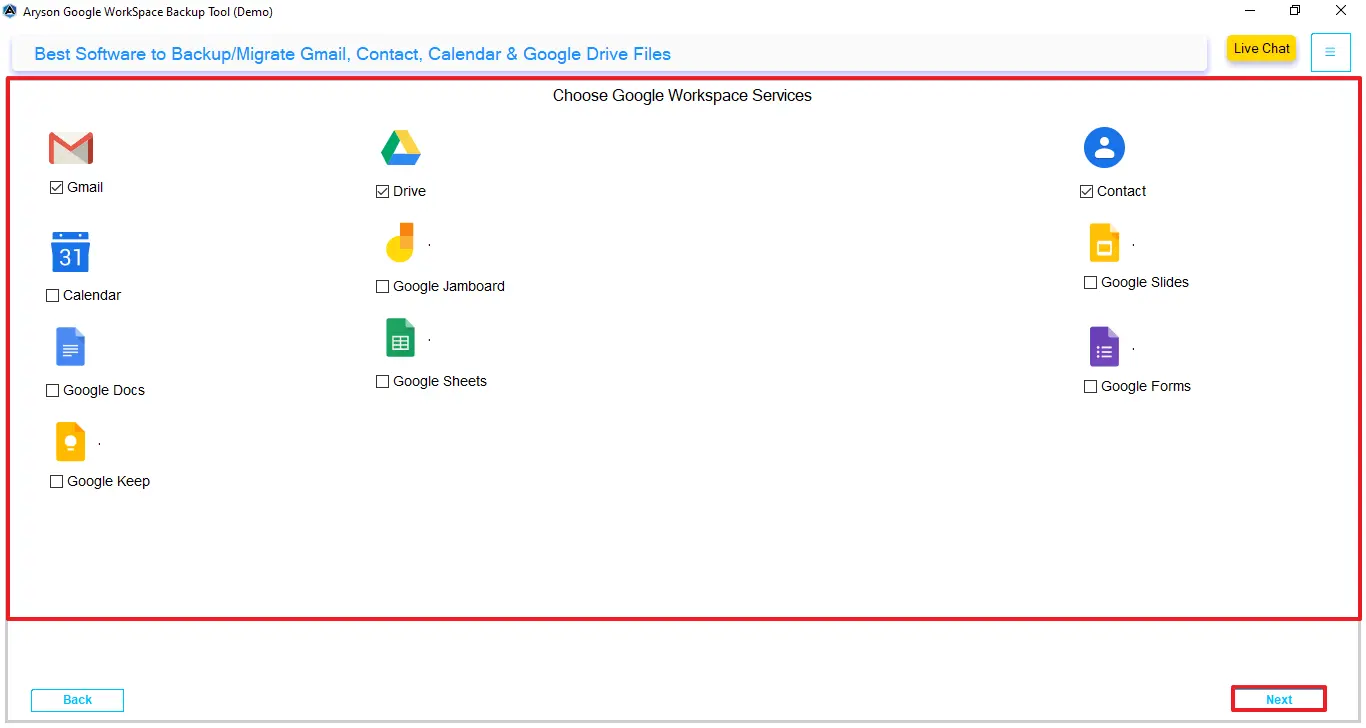
Task: Select the Contact service icon
Action: point(1104,147)
